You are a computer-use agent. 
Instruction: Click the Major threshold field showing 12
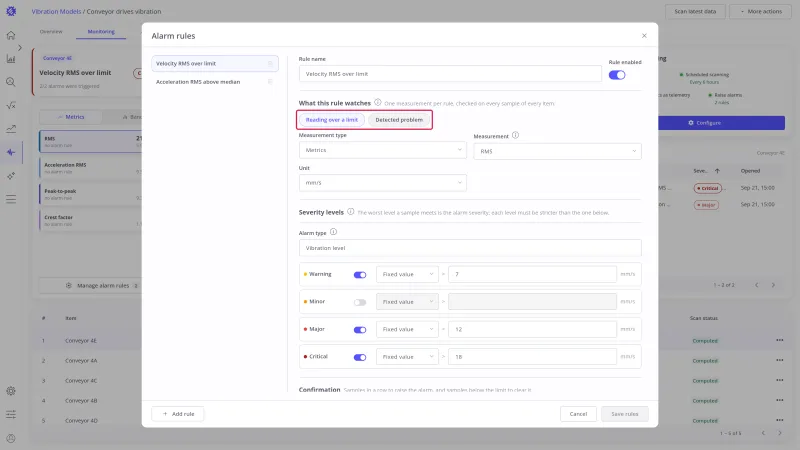pyautogui.click(x=532, y=330)
